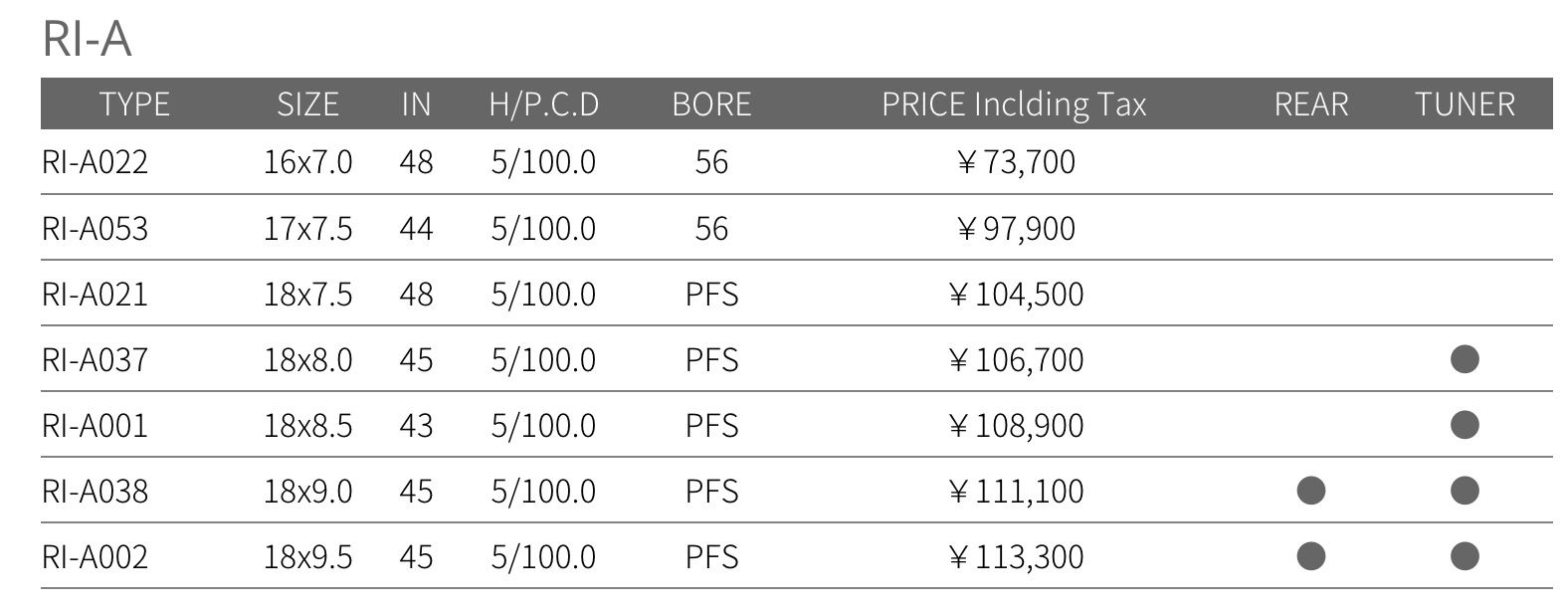Click the TUNER dot for RI-A002

pyautogui.click(x=1465, y=556)
